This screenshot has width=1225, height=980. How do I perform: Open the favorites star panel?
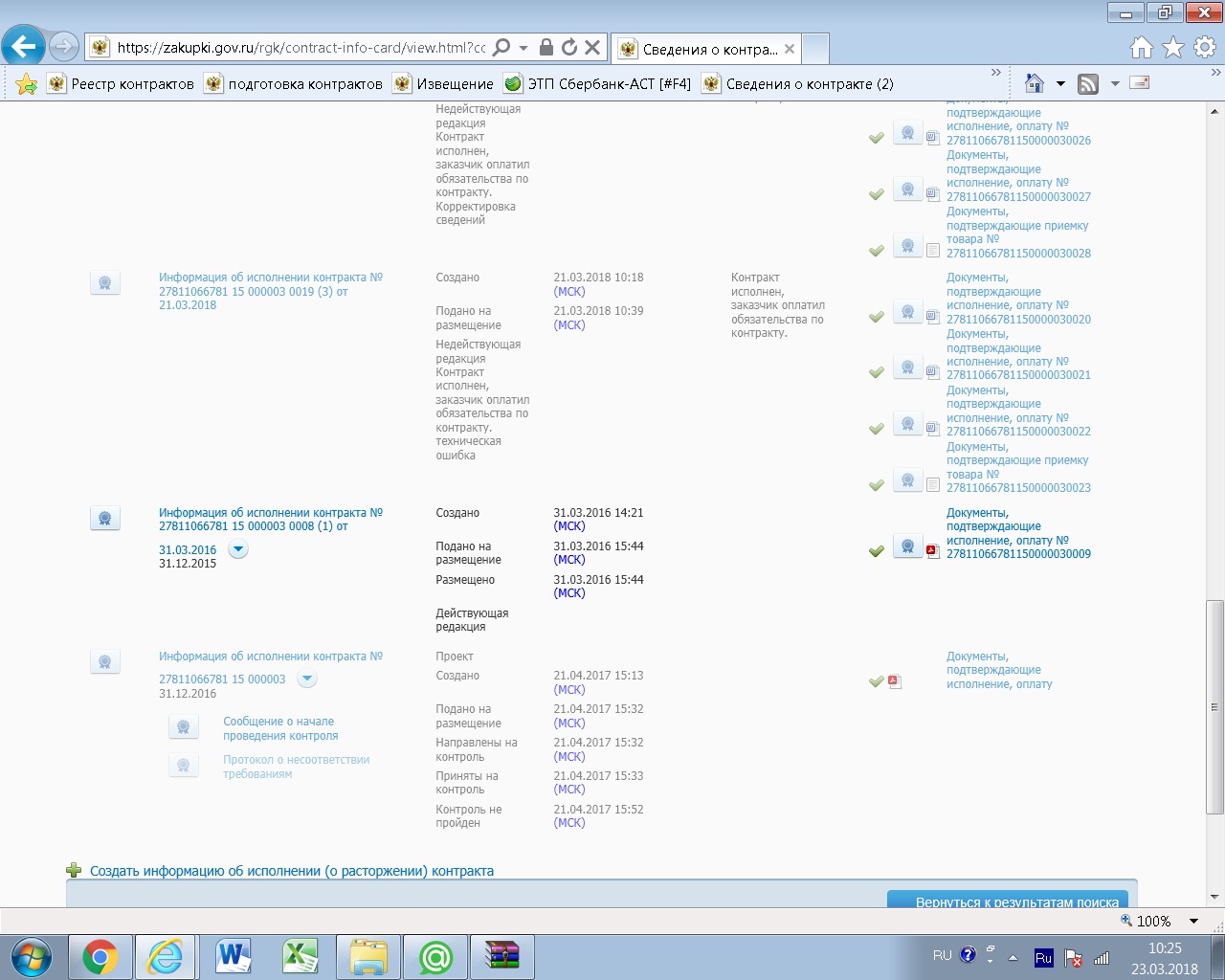click(x=1173, y=47)
